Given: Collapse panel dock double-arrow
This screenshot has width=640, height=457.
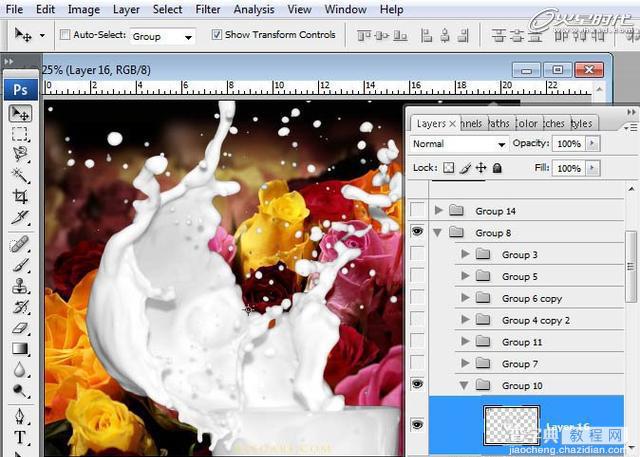Looking at the screenshot, I should (631, 111).
